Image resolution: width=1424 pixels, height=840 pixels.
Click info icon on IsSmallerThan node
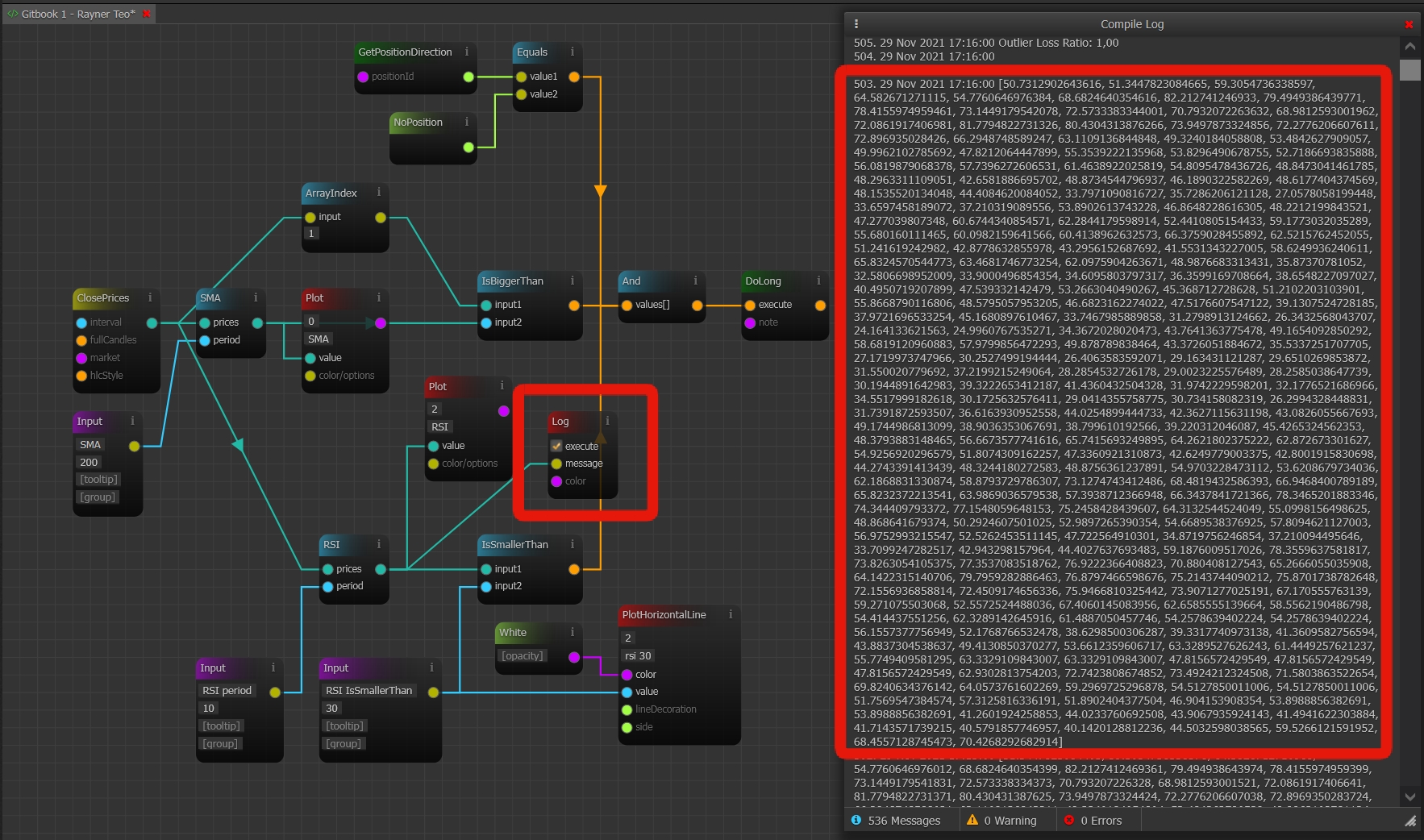573,544
